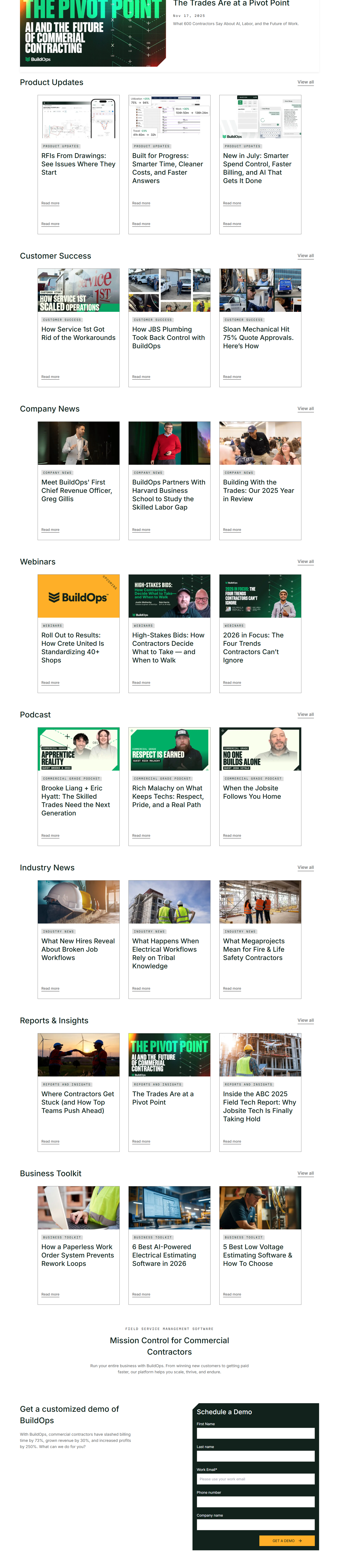
Task: Click the Last name input field
Action: [x=255, y=1456]
